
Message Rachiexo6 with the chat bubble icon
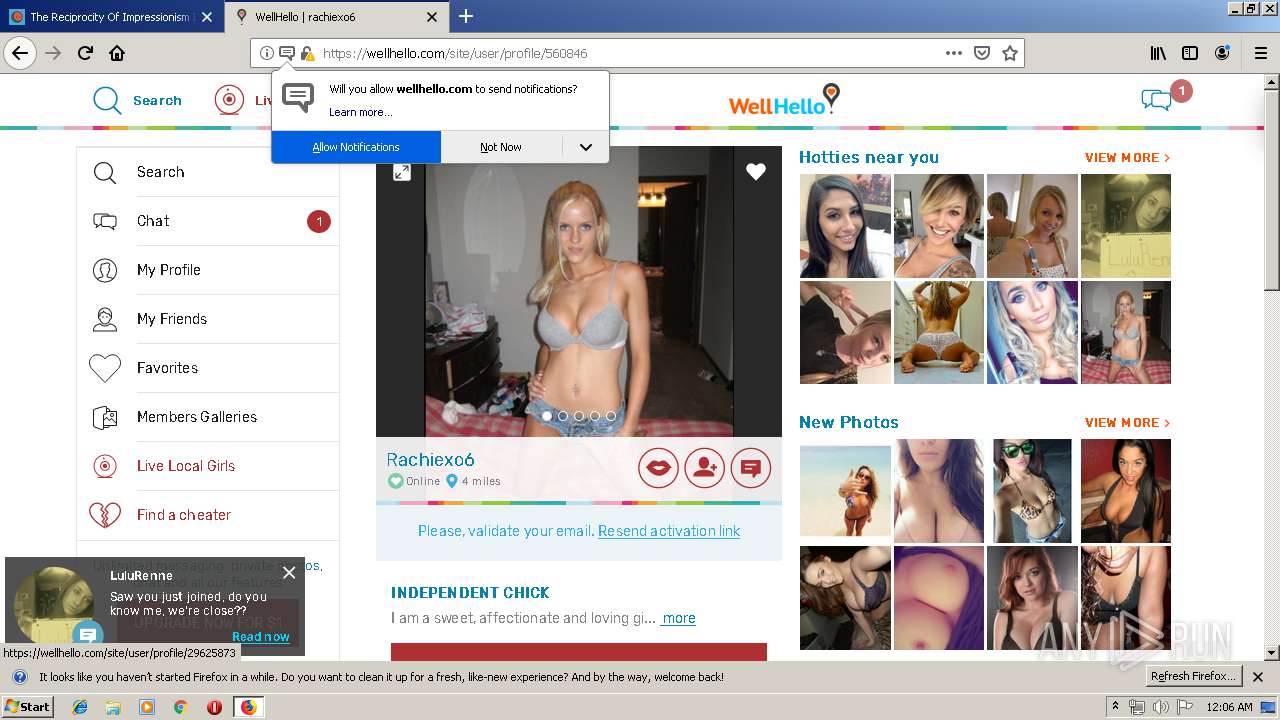click(x=751, y=467)
